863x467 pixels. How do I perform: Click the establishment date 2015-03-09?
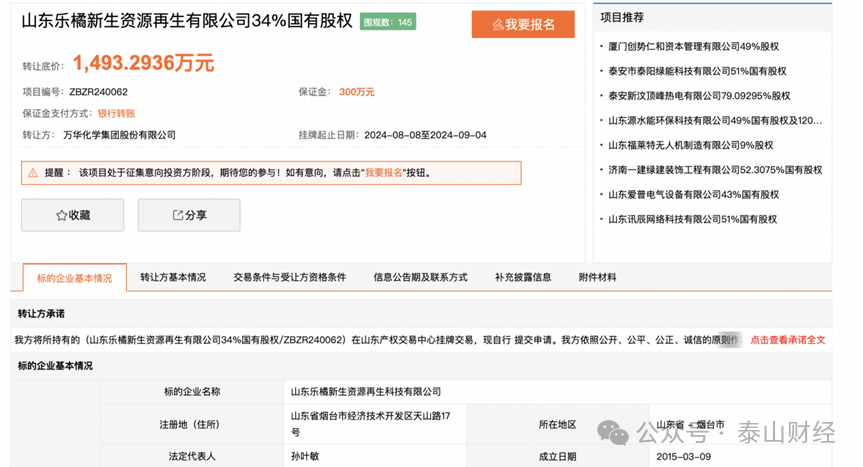coord(684,457)
